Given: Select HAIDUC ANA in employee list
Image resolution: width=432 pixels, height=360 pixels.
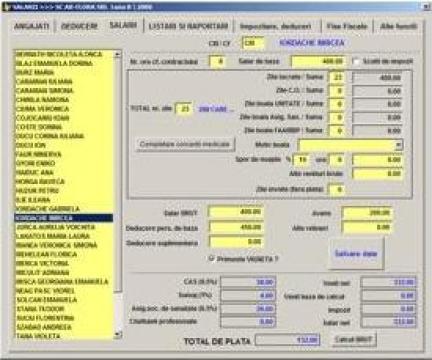Looking at the screenshot, I should [x=64, y=172].
